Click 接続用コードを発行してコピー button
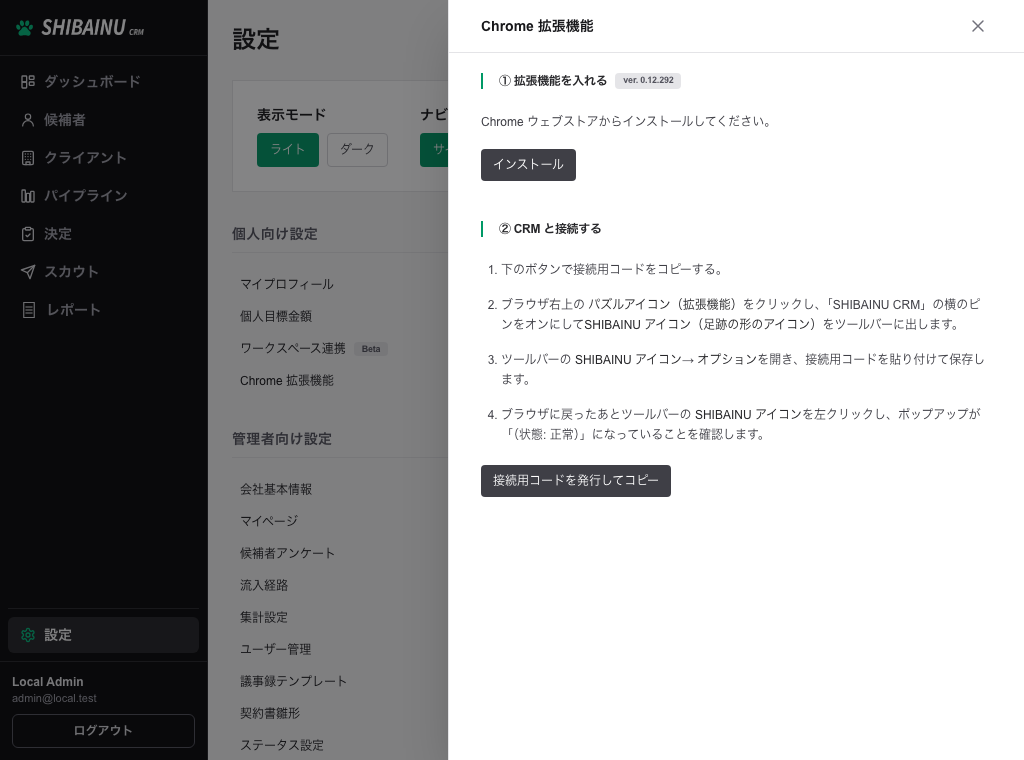The image size is (1024, 760). [575, 481]
